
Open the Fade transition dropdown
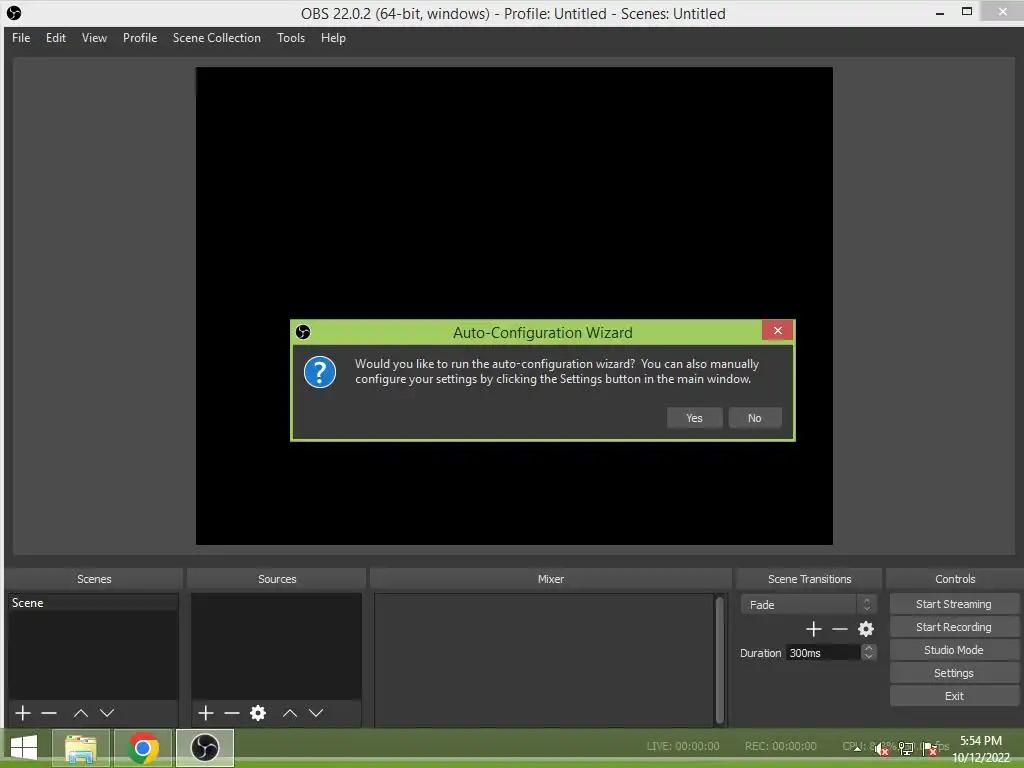[808, 605]
